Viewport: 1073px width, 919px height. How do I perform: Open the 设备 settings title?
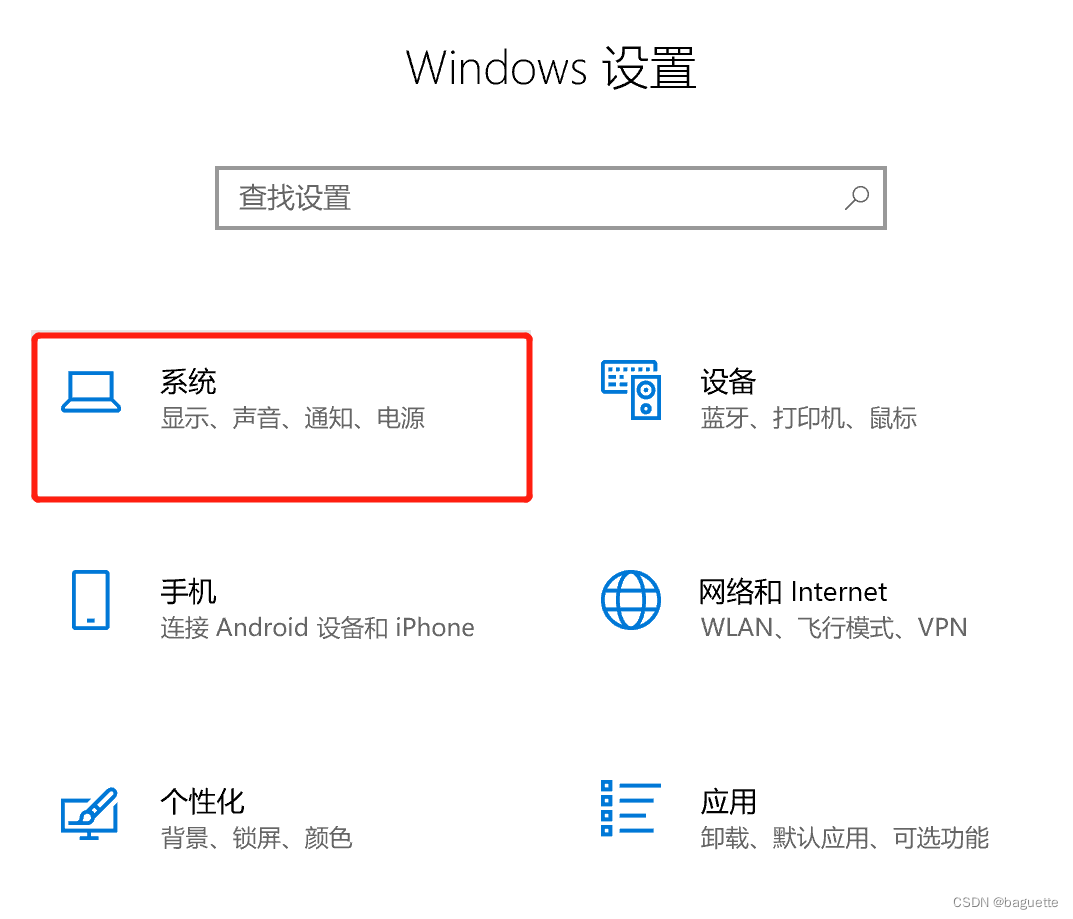(728, 382)
